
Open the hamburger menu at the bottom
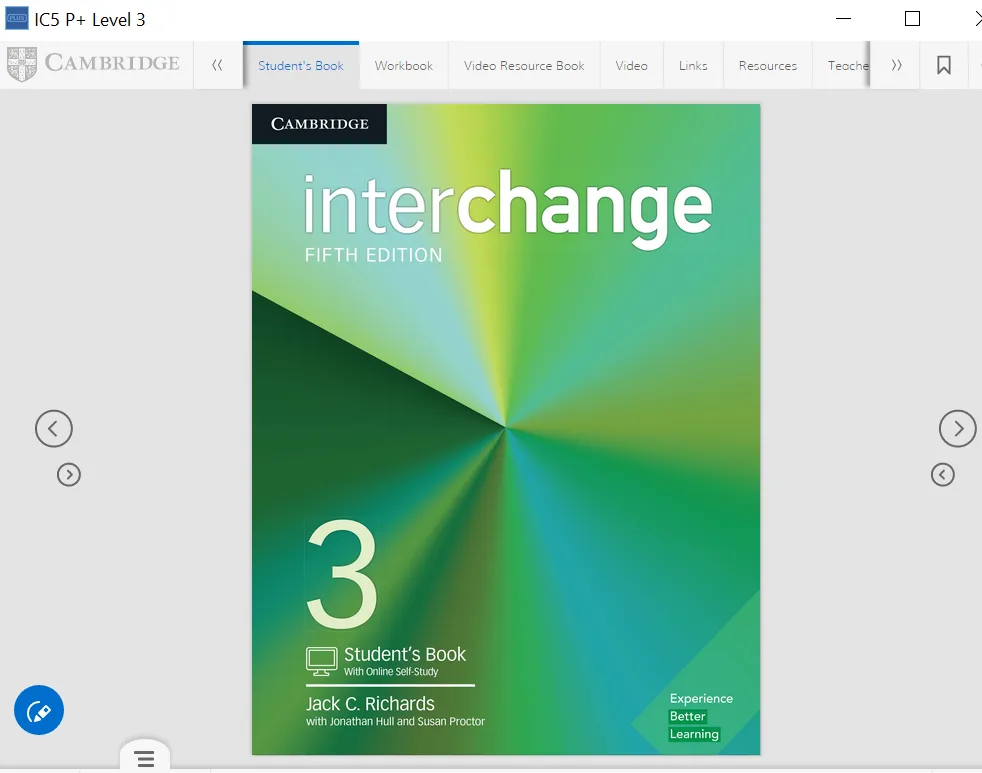[145, 759]
